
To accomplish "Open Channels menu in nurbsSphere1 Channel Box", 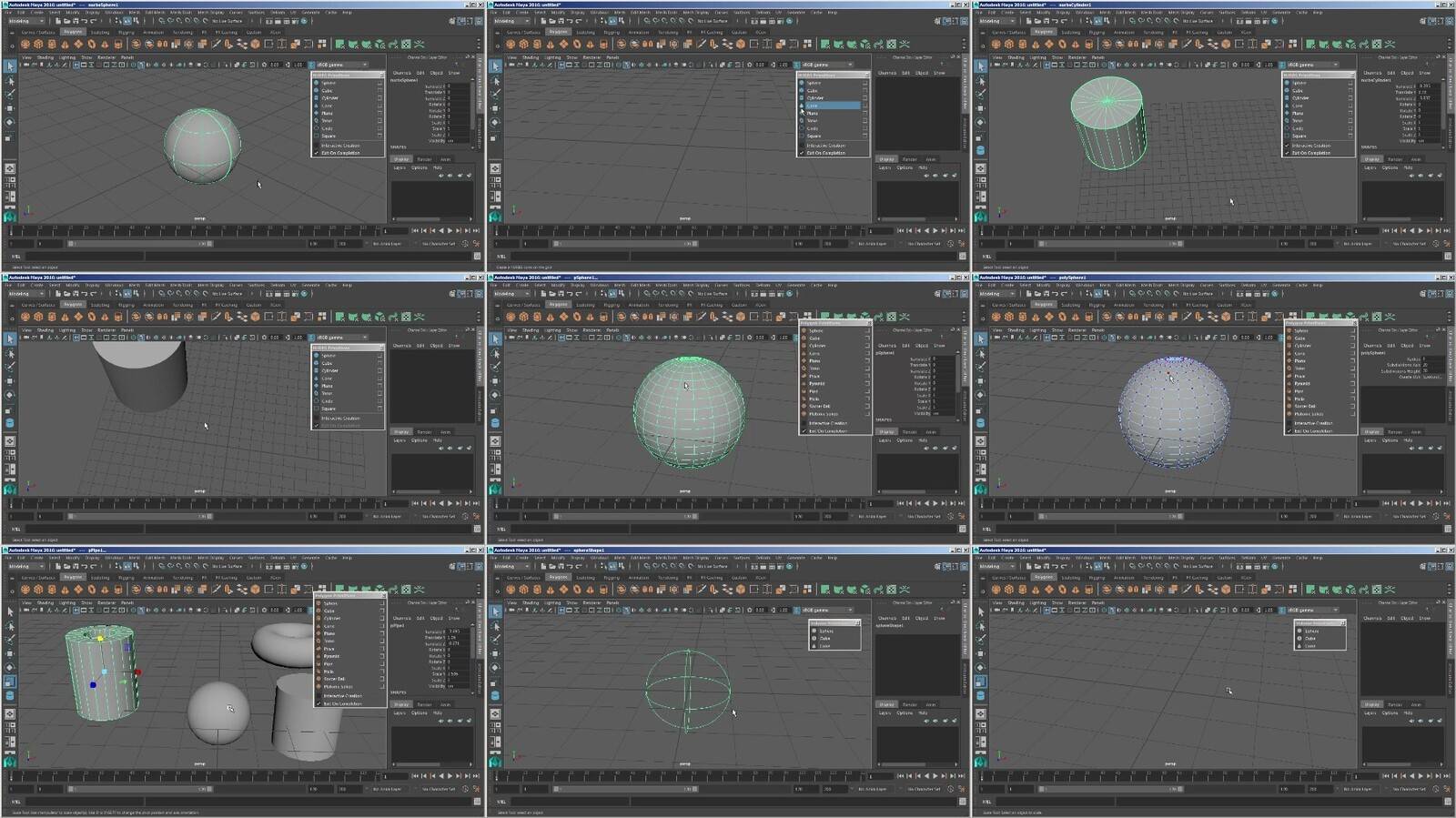I will point(401,73).
